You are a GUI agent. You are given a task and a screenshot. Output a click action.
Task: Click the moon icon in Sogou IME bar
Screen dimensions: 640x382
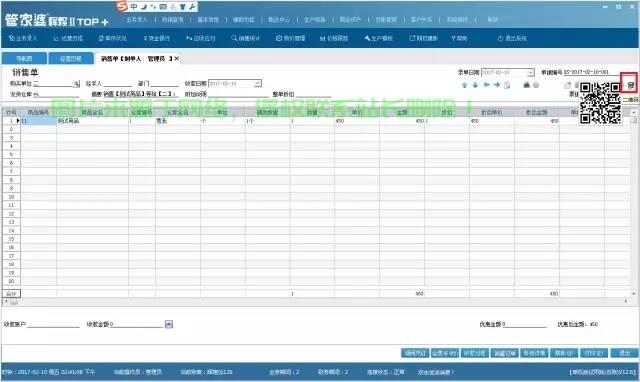point(144,7)
